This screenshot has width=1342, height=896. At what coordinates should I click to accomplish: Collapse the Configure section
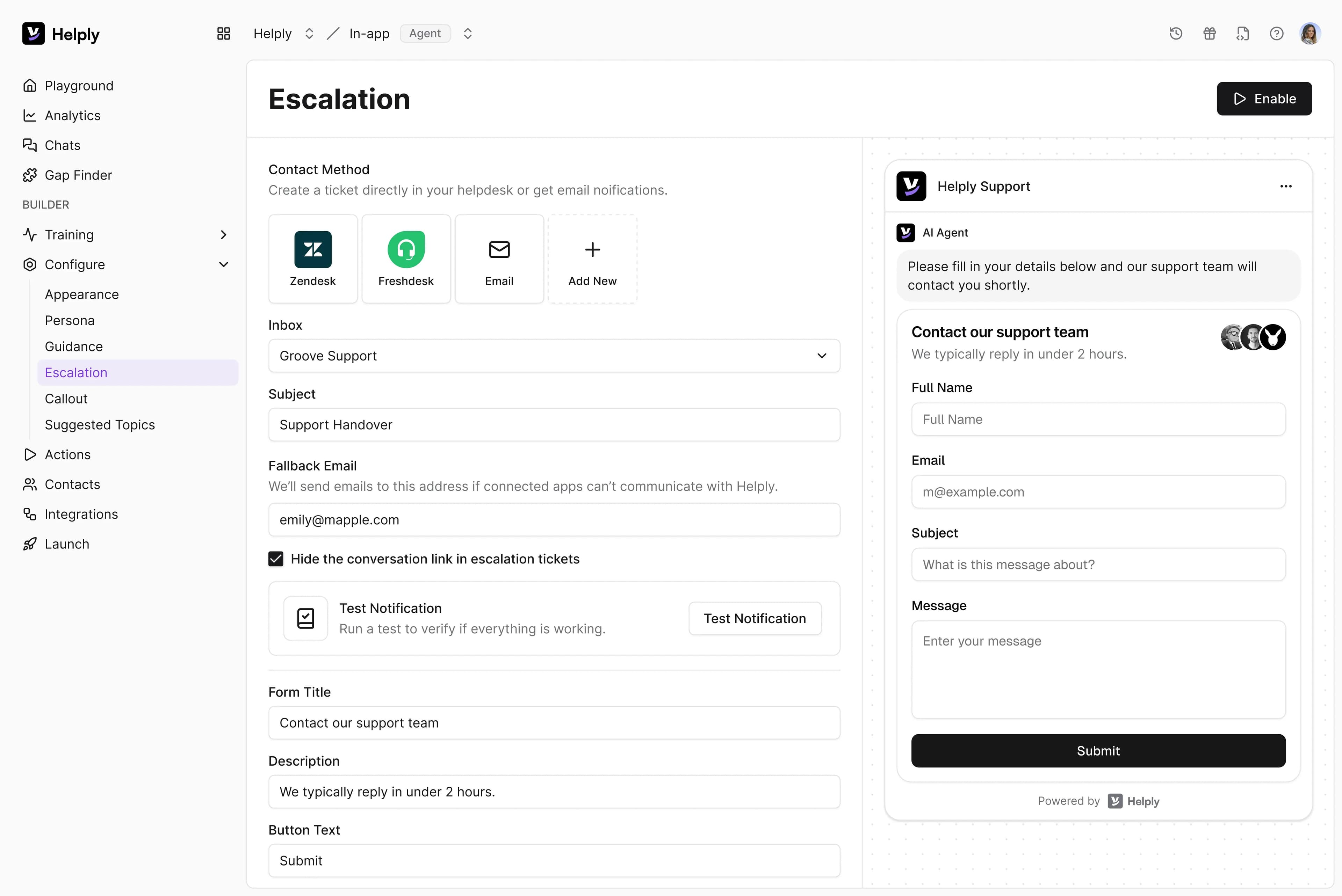pos(223,264)
